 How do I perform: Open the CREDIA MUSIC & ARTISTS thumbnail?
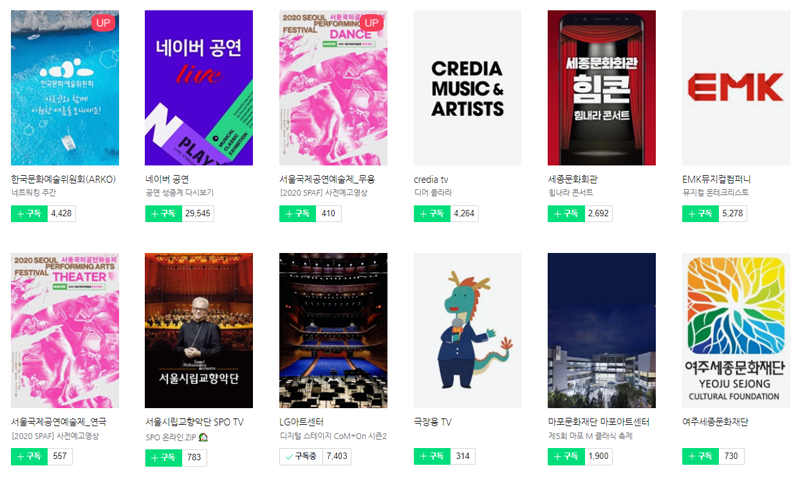tap(467, 88)
